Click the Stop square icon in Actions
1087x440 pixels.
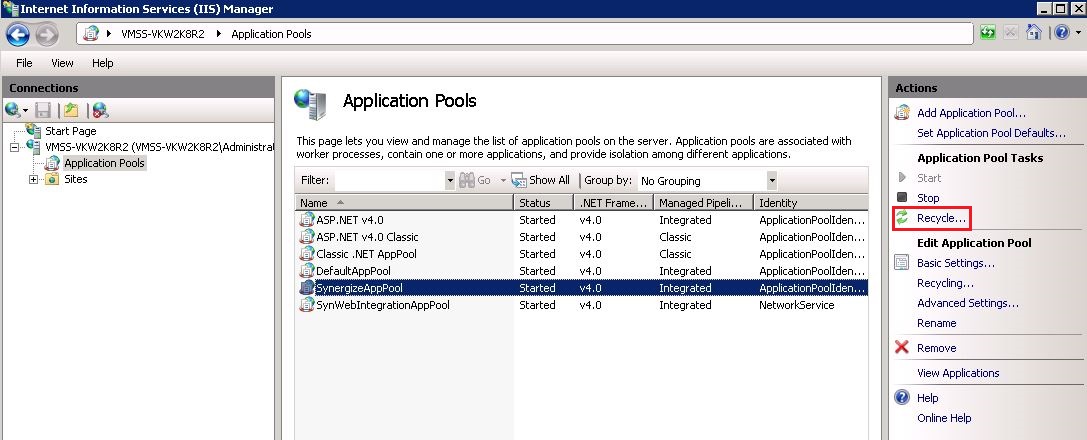pos(902,197)
